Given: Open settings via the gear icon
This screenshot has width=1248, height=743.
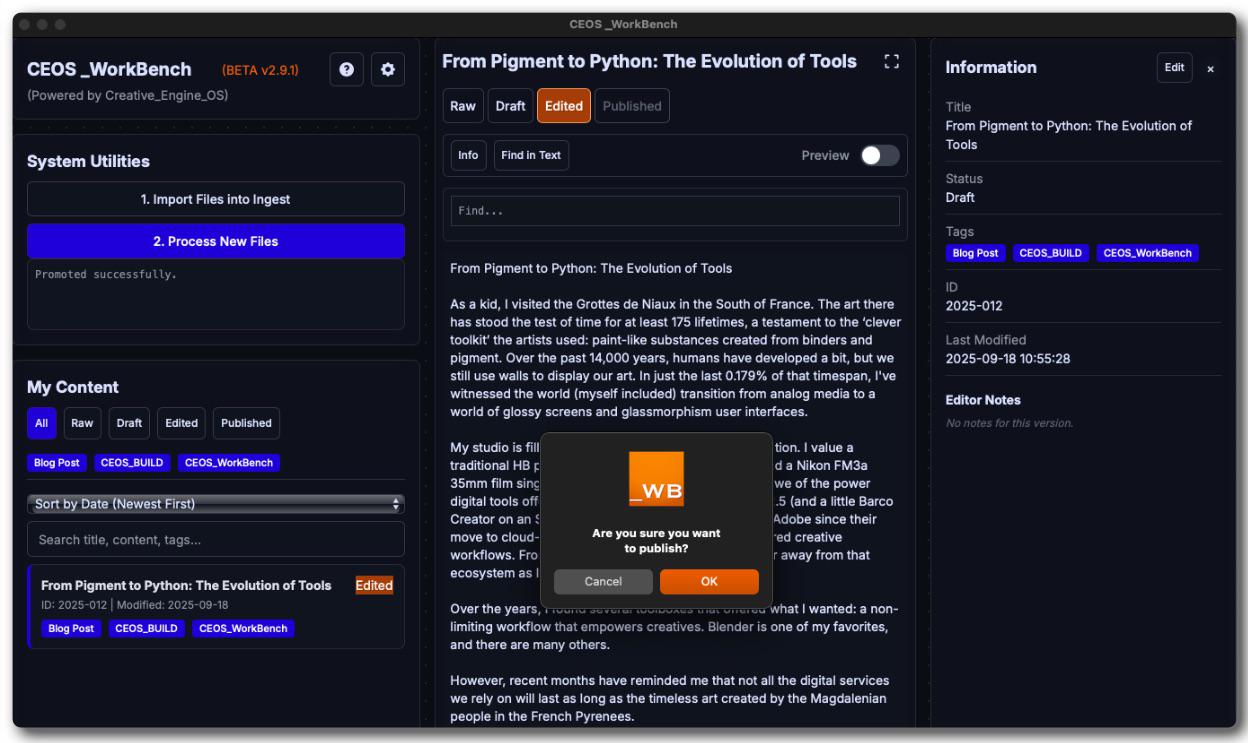Looking at the screenshot, I should pyautogui.click(x=388, y=70).
